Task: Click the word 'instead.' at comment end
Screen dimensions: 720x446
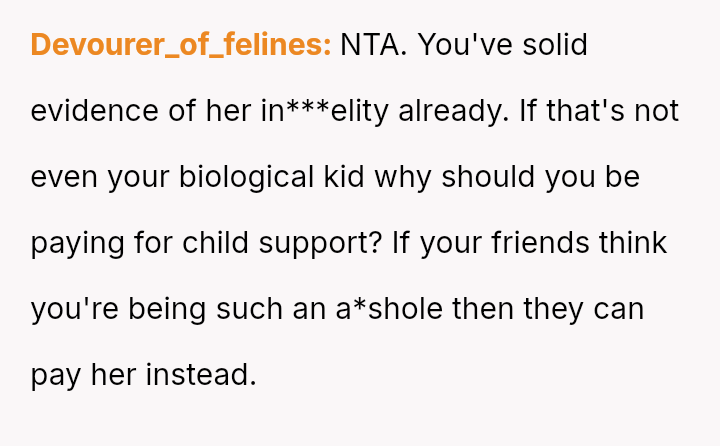Action: [201, 374]
